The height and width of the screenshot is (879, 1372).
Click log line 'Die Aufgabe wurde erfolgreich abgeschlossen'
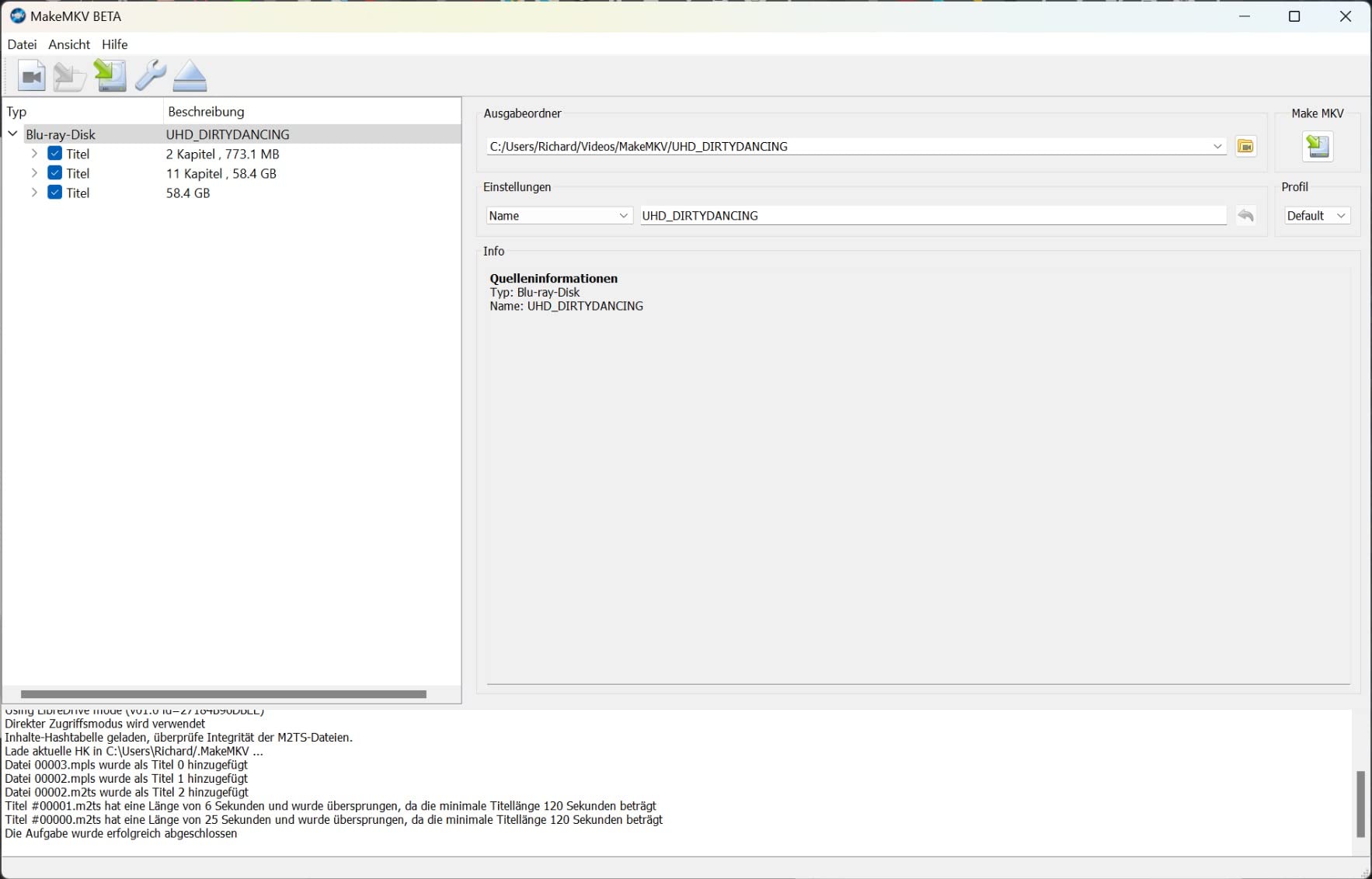pos(121,833)
